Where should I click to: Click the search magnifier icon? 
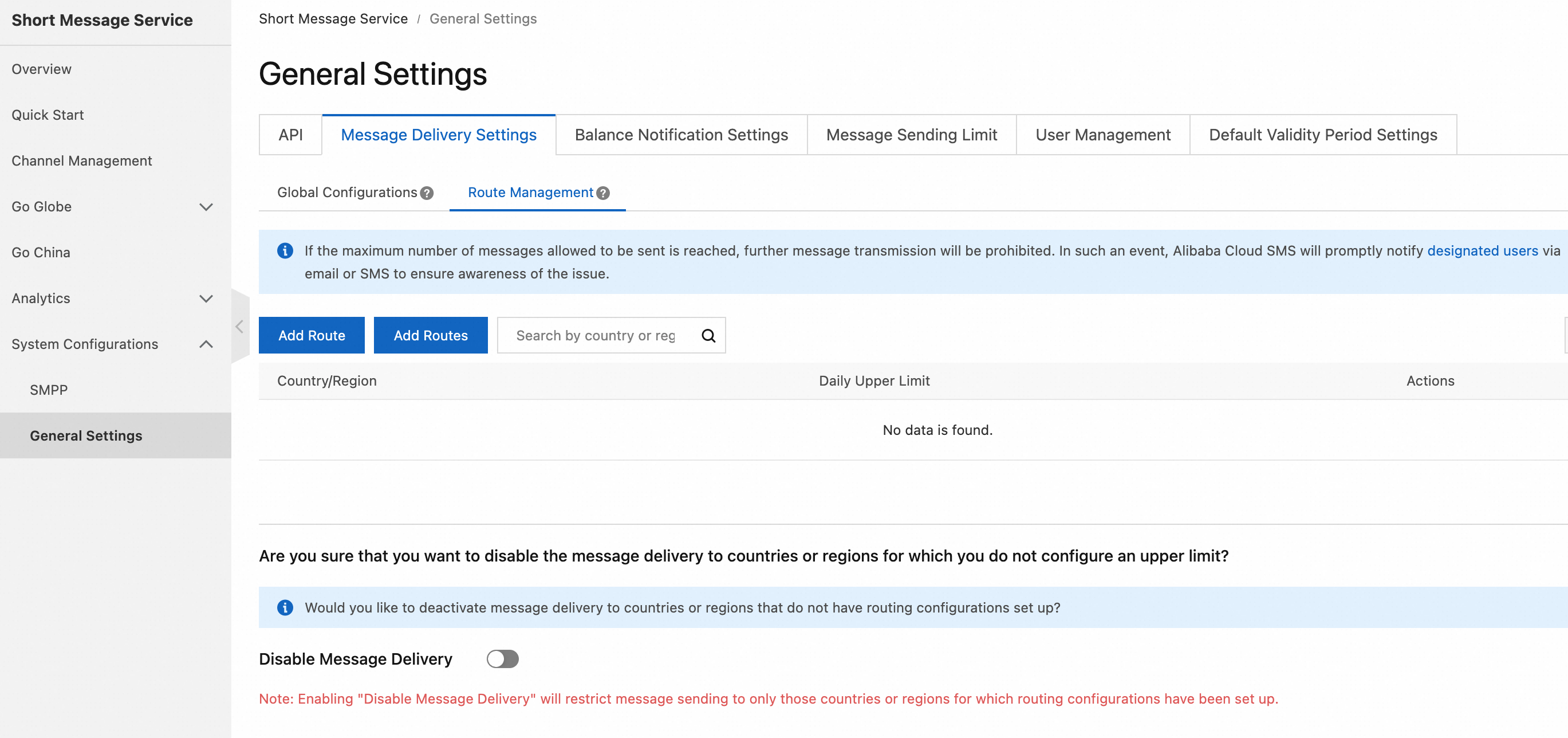[x=708, y=336]
